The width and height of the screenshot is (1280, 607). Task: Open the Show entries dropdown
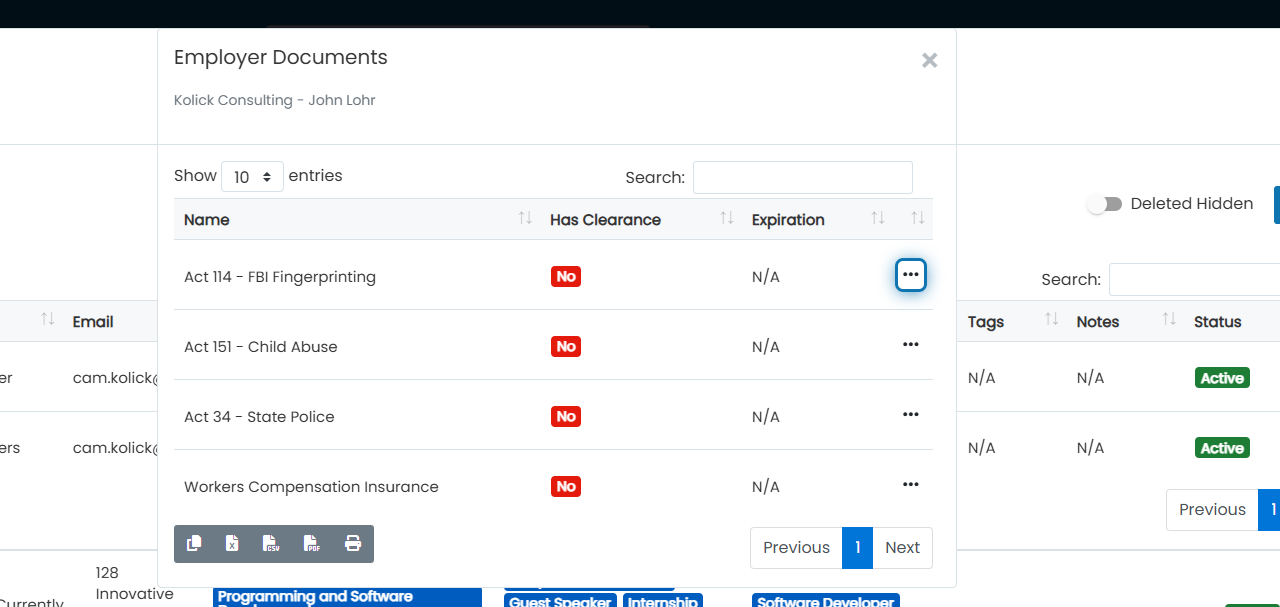(x=252, y=177)
